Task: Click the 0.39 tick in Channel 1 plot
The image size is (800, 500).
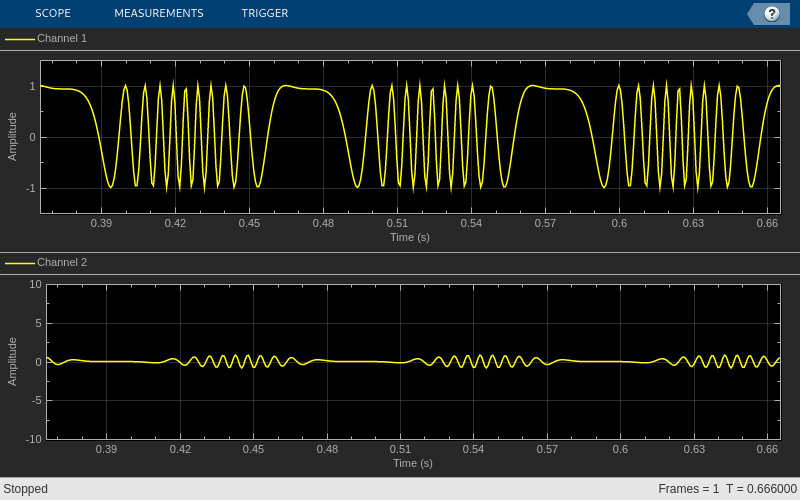Action: pyautogui.click(x=101, y=223)
